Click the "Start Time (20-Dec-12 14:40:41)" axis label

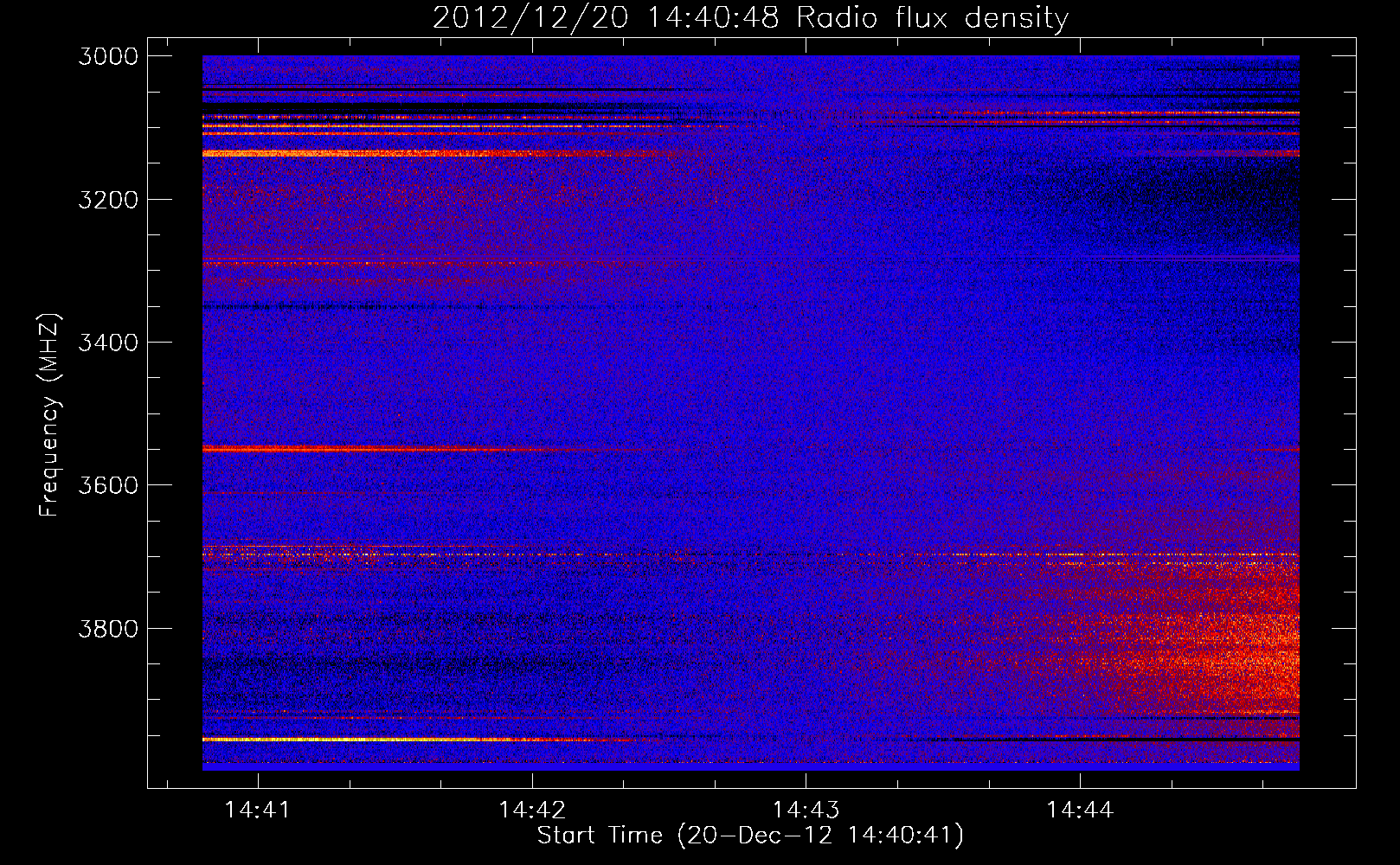tap(750, 836)
